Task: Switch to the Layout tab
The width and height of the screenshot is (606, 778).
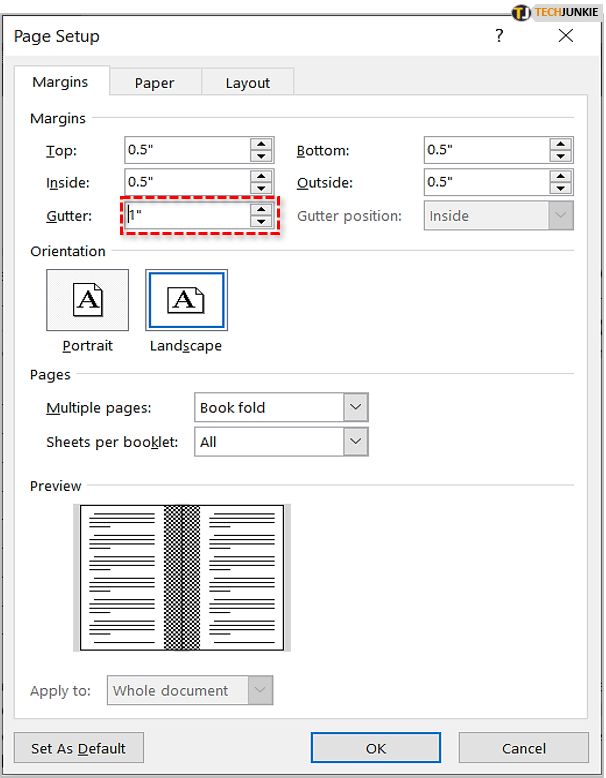Action: pyautogui.click(x=247, y=83)
